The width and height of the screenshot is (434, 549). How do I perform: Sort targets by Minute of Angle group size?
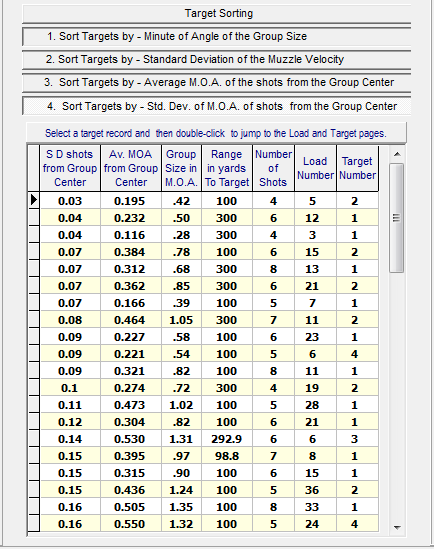coord(216,36)
